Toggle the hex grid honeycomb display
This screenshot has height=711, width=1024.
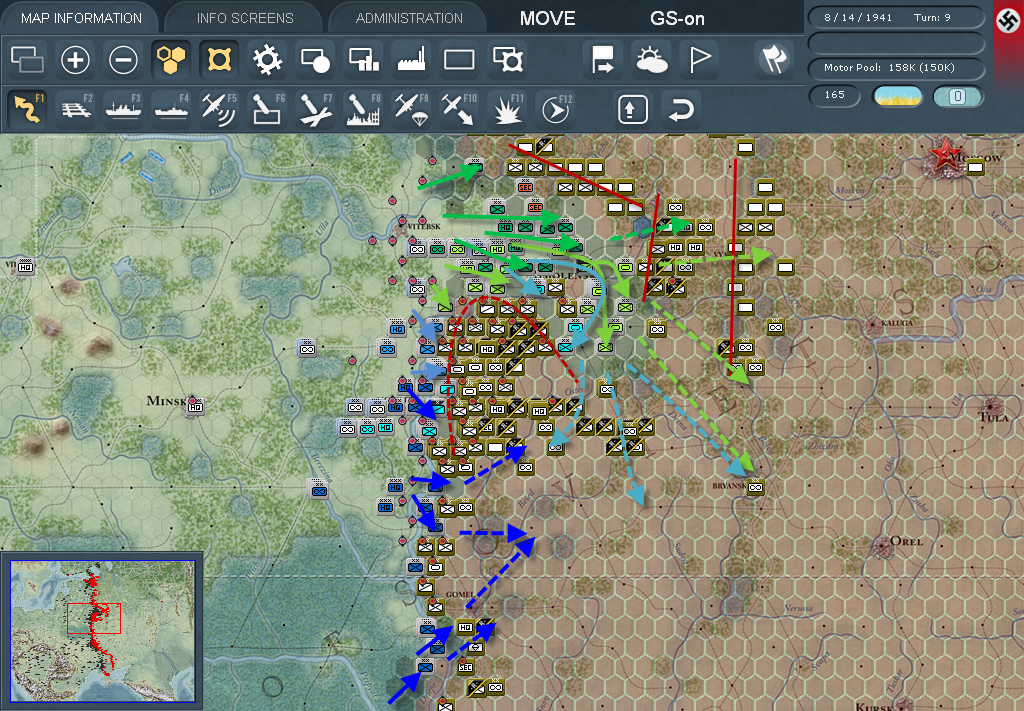click(x=171, y=60)
